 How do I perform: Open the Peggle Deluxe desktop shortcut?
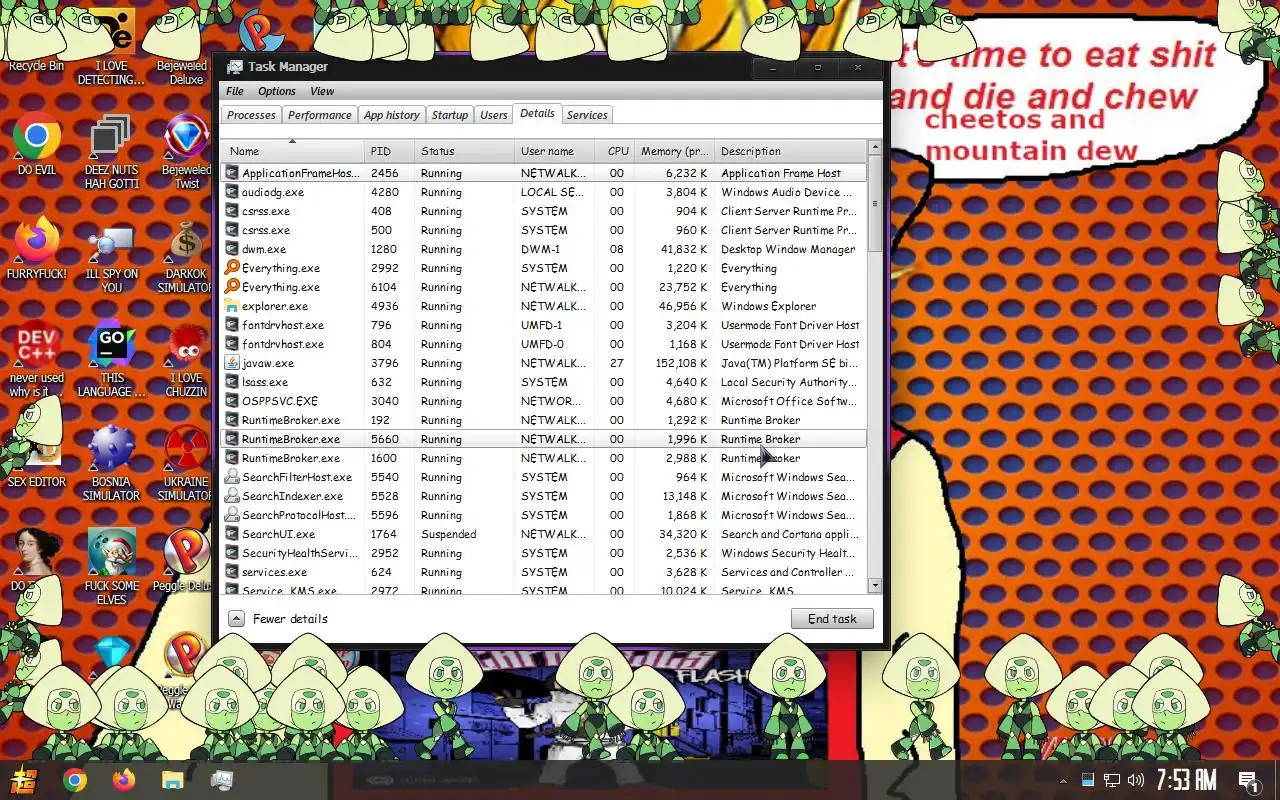coord(186,560)
